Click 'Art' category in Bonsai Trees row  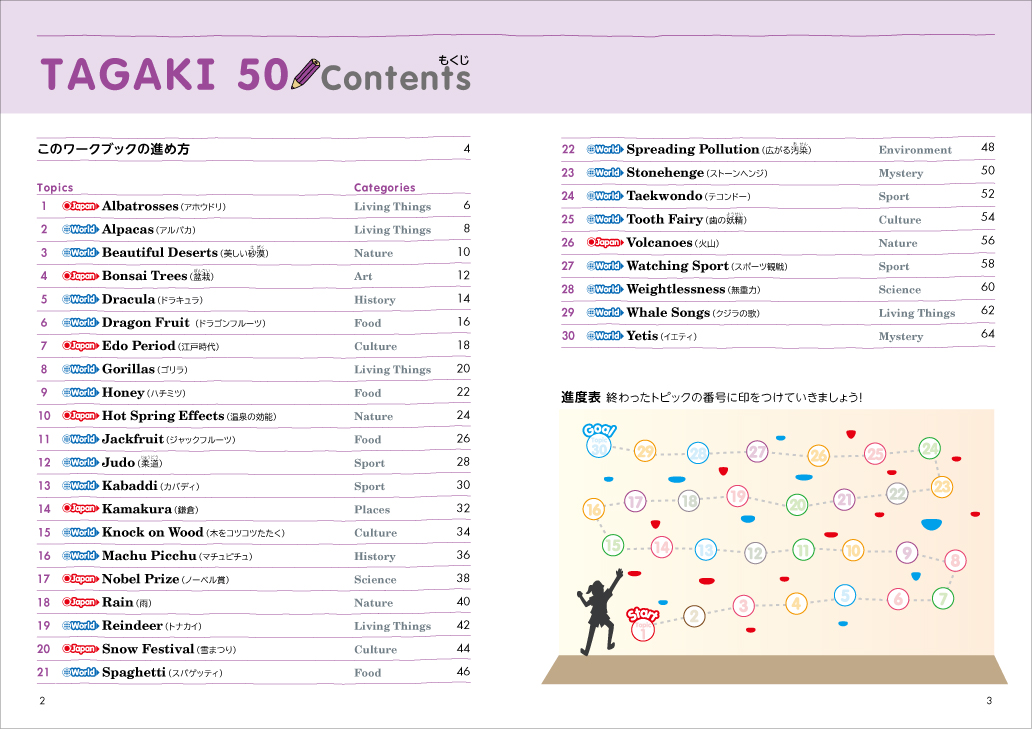pos(363,276)
